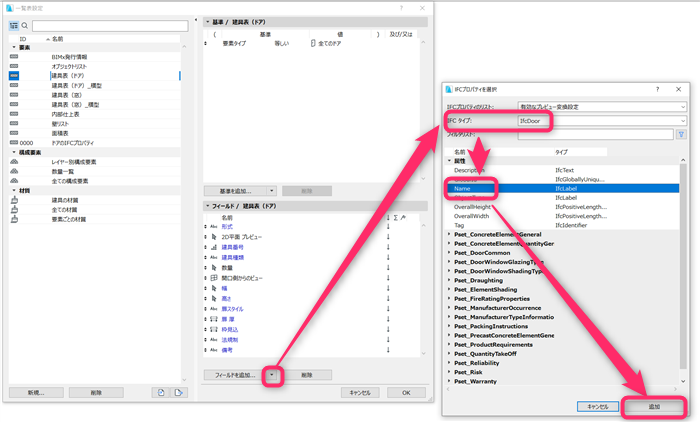Select the OverallWidth property row
Image resolution: width=700 pixels, height=422 pixels.
(x=562, y=216)
